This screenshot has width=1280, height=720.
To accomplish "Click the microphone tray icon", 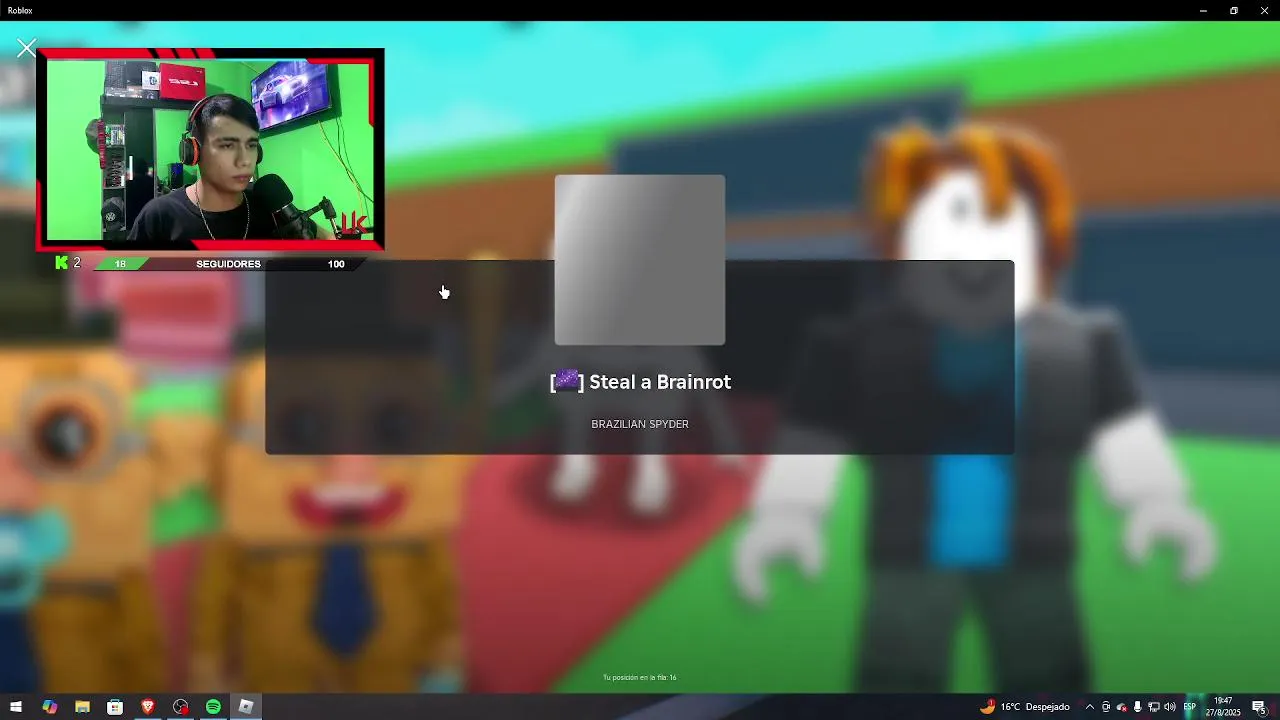I will tap(1137, 707).
